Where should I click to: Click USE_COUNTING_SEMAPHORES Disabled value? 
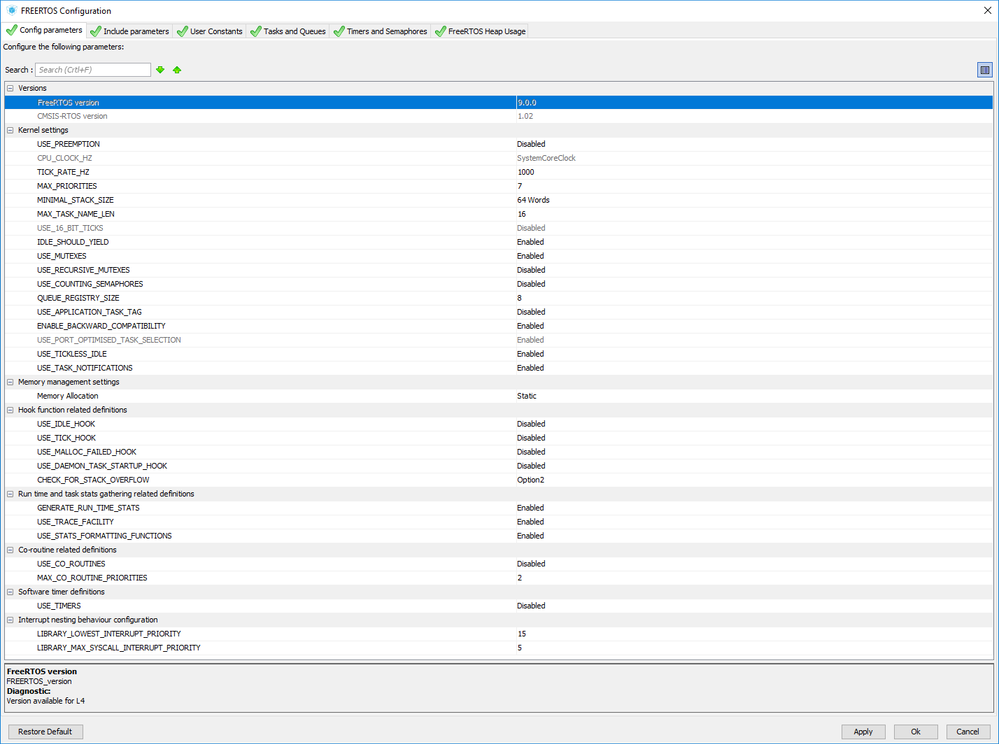pyautogui.click(x=531, y=285)
